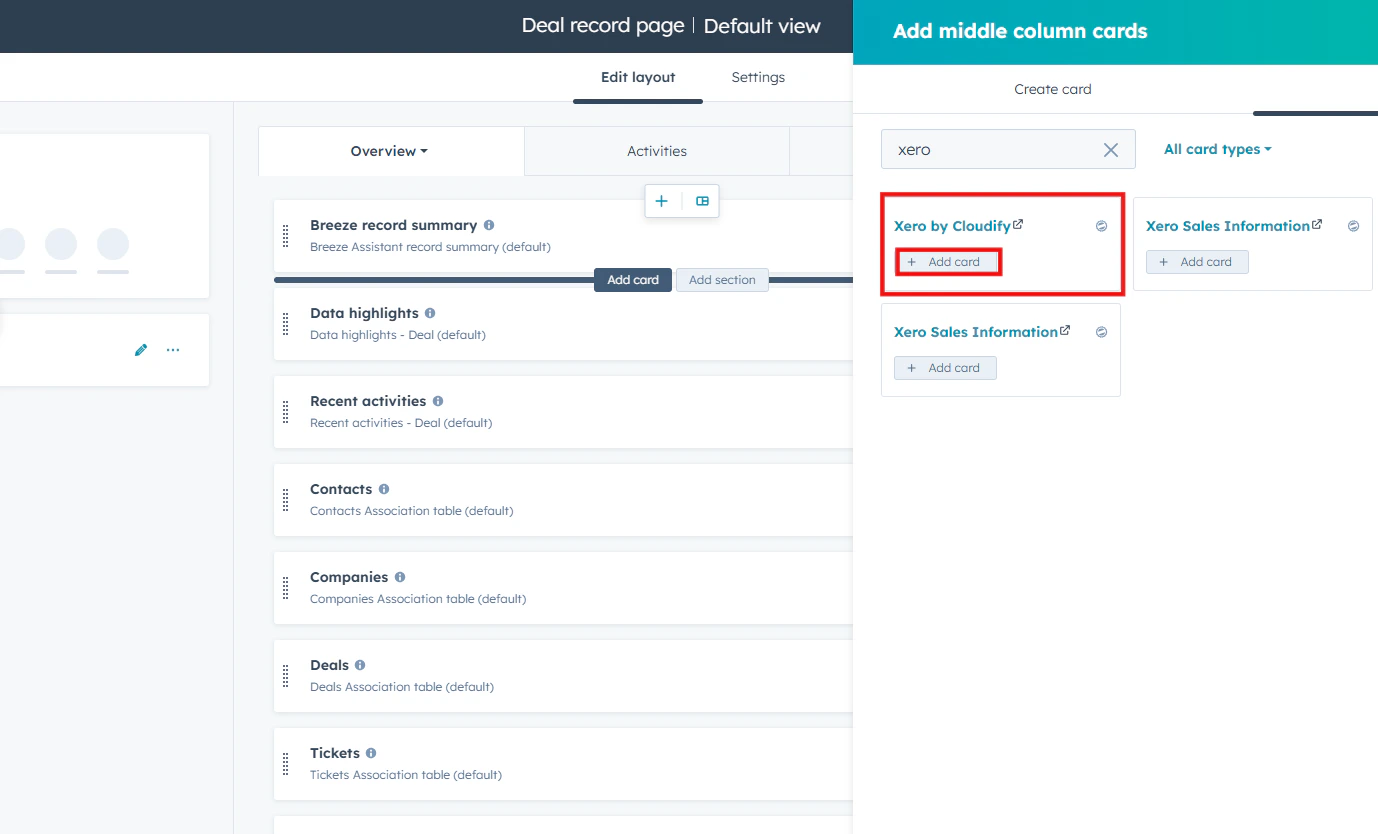Click the drag handle of Tickets card

click(x=286, y=764)
